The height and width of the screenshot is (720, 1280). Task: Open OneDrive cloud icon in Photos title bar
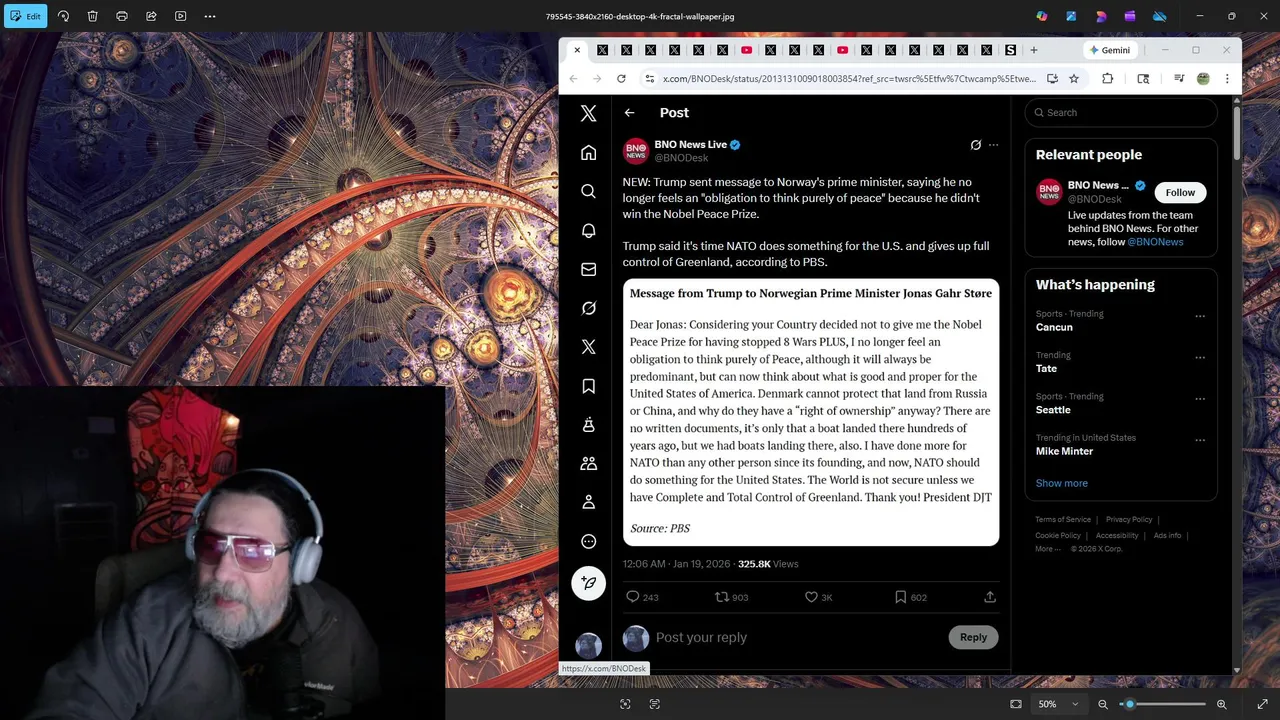coord(1160,16)
